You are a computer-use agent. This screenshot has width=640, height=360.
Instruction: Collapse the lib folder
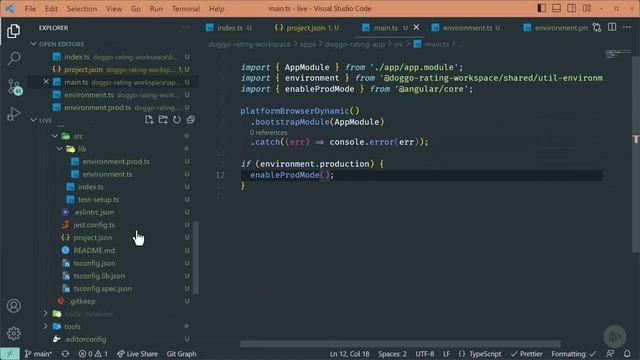(60, 149)
